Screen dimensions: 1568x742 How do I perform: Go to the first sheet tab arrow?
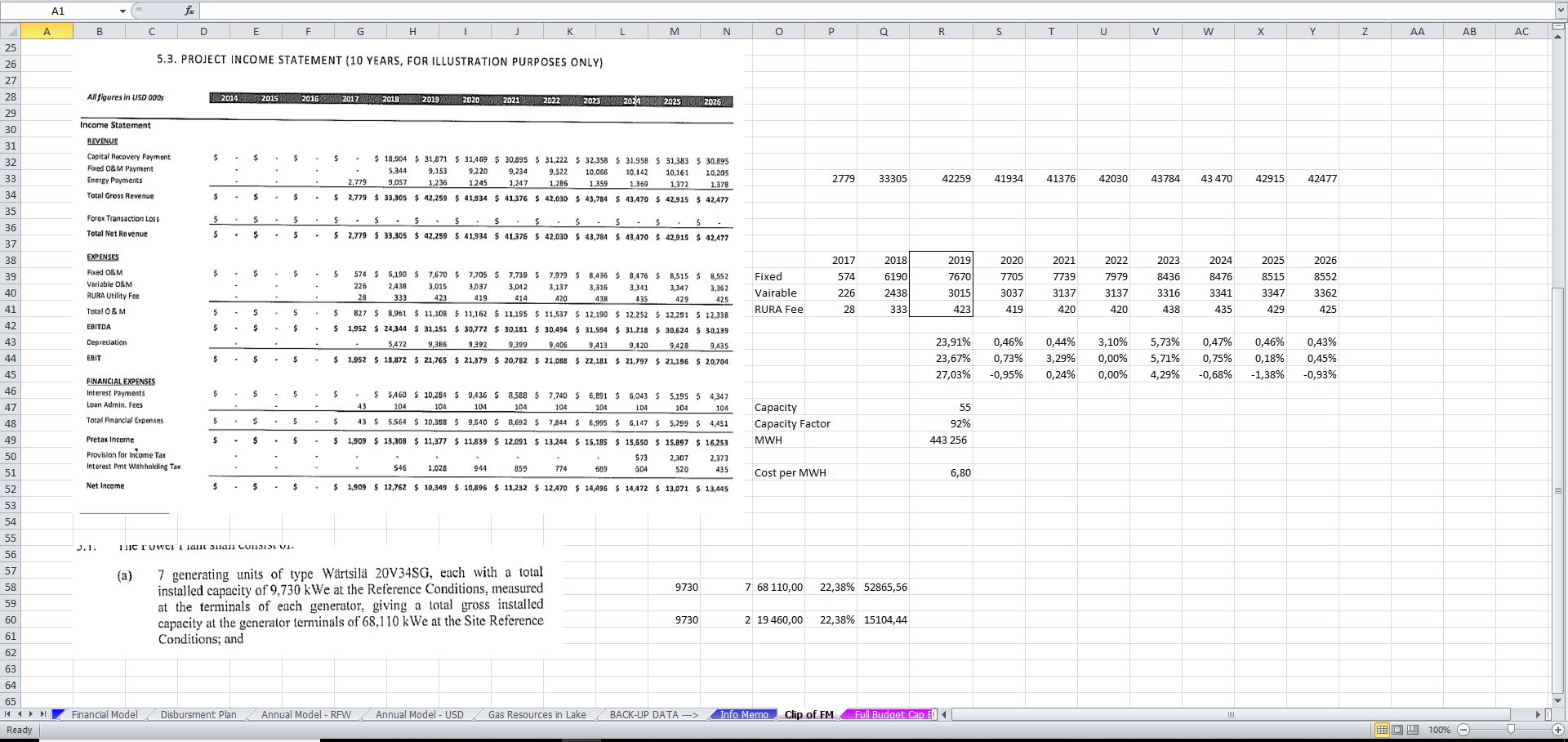(9, 714)
